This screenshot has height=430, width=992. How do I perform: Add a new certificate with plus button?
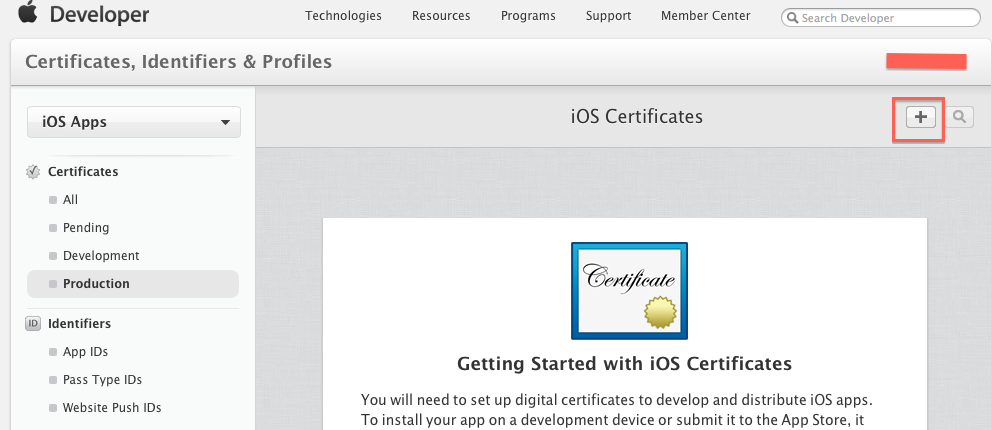(921, 117)
